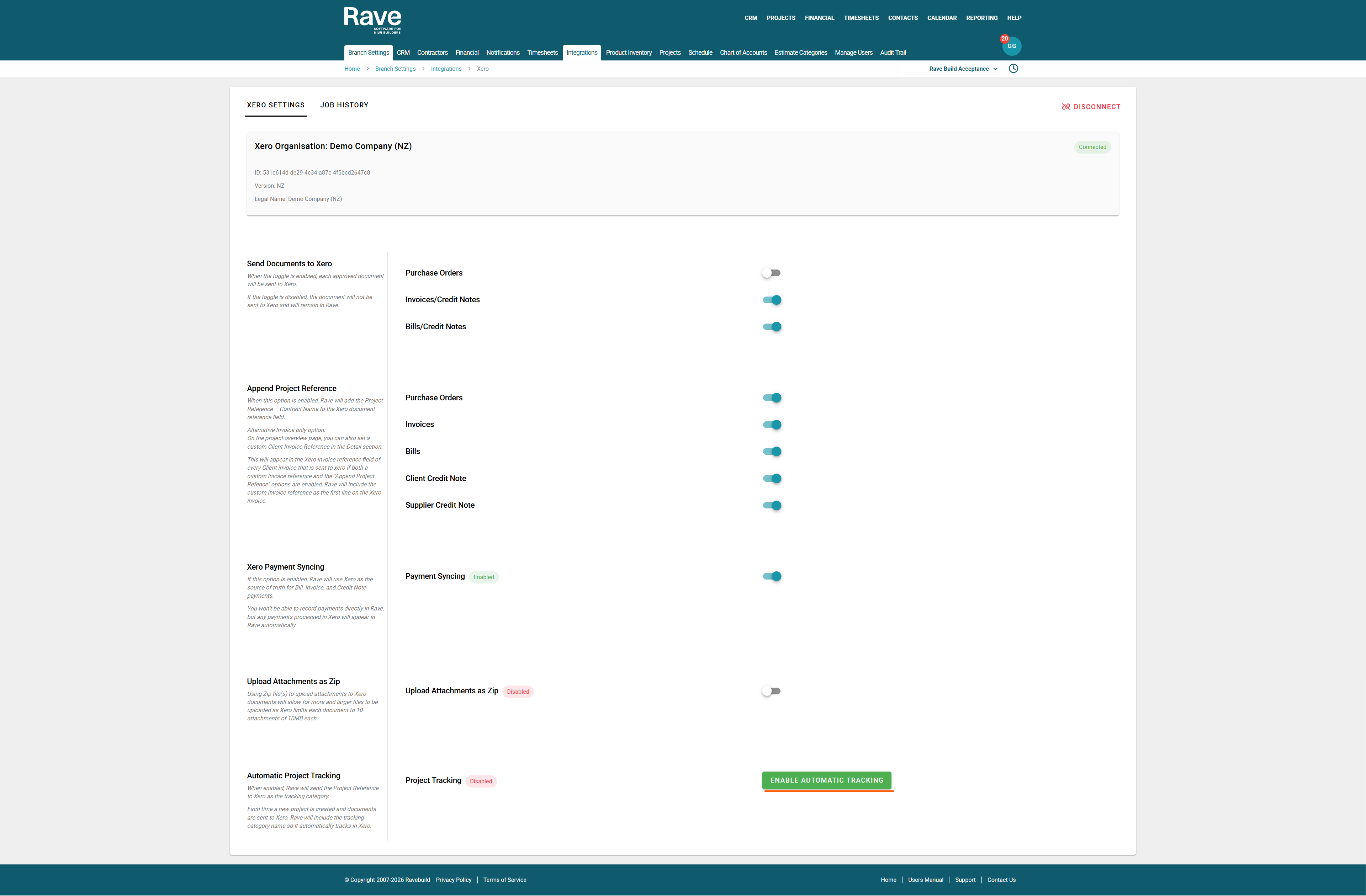The image size is (1366, 896).
Task: Click the red notification badge showing 20
Action: pyautogui.click(x=1004, y=38)
